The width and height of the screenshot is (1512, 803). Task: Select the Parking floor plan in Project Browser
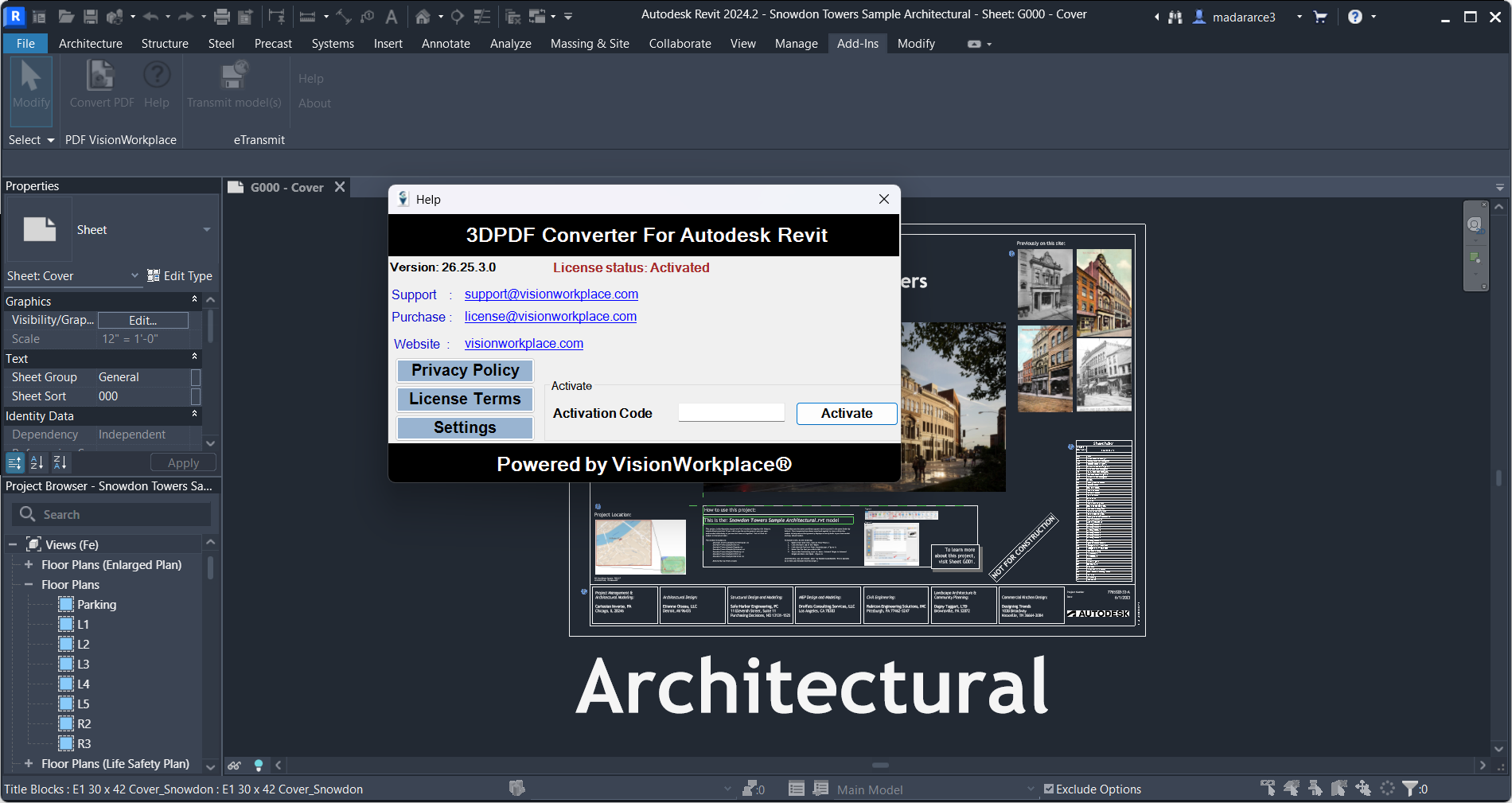pyautogui.click(x=96, y=605)
